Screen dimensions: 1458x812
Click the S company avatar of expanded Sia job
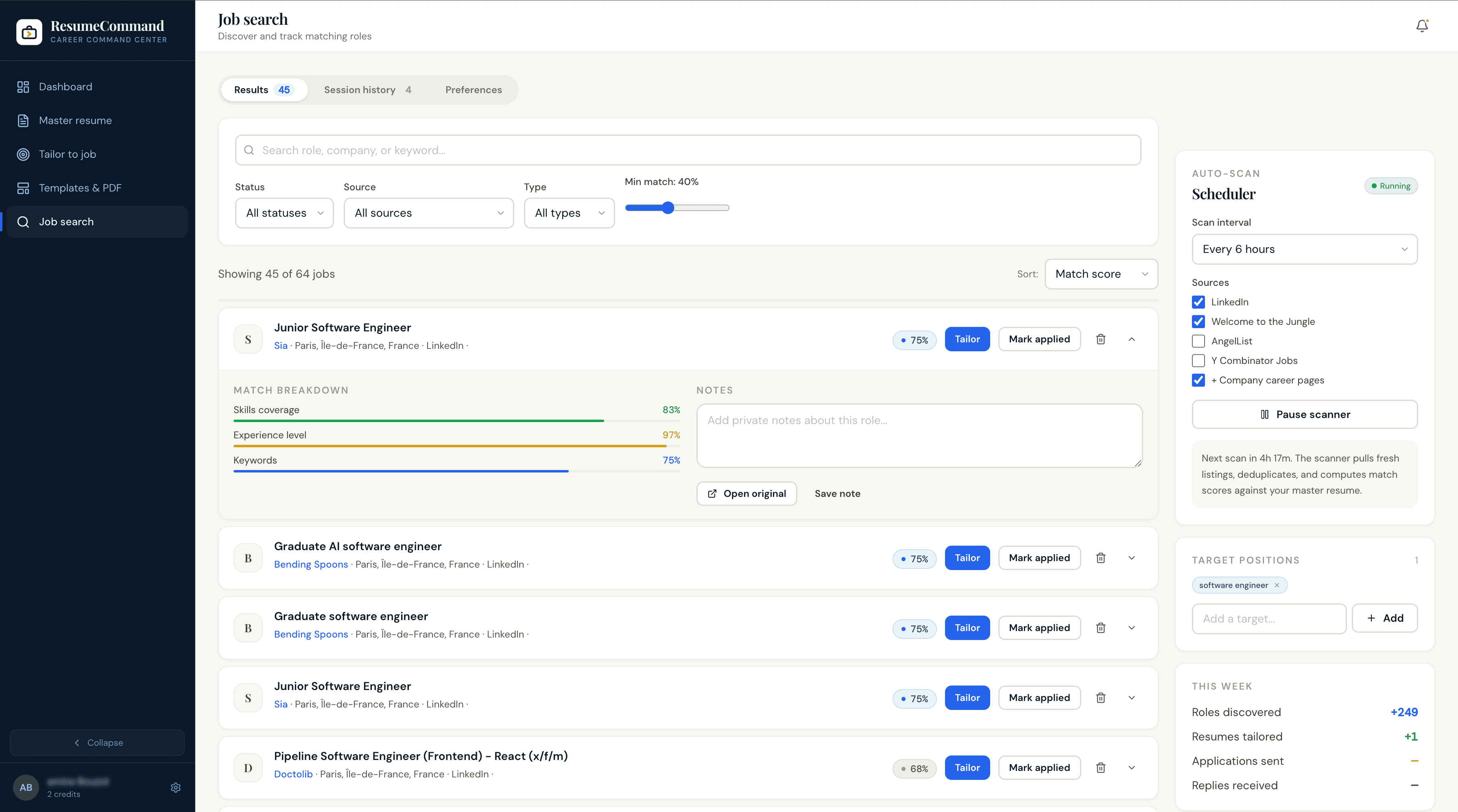248,339
